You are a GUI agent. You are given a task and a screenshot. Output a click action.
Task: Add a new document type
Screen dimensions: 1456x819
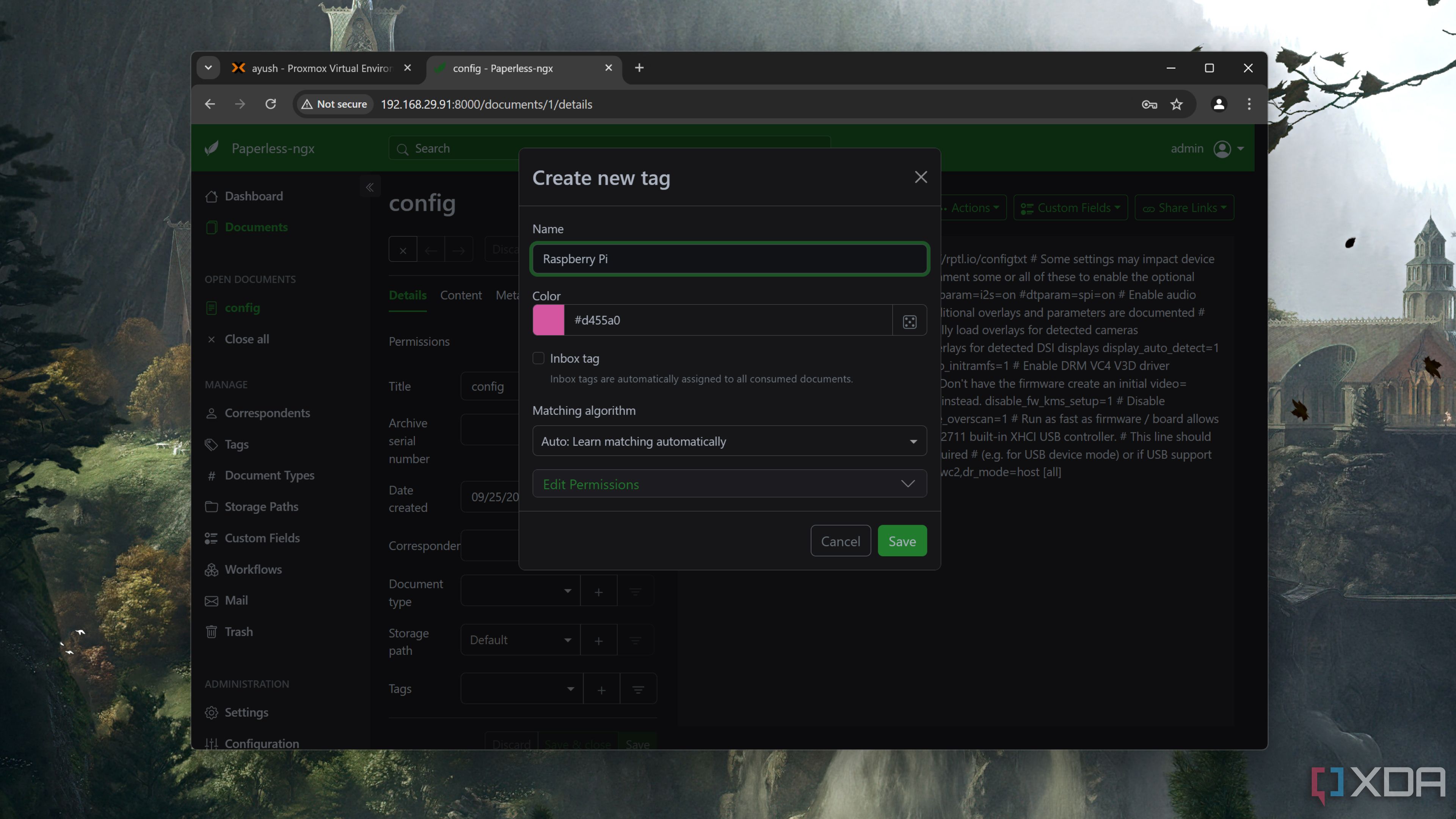tap(599, 591)
